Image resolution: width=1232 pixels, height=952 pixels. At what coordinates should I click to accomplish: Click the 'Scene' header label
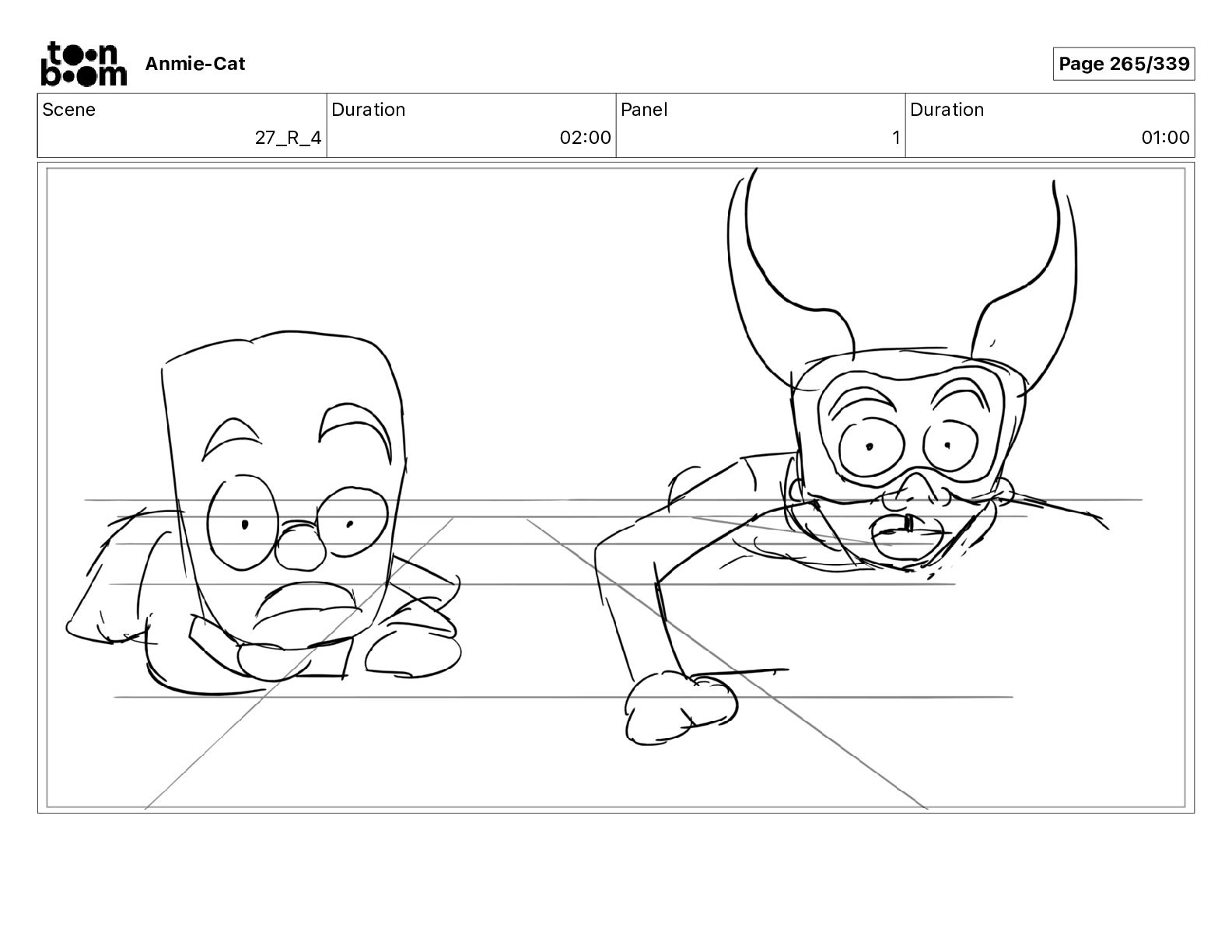(x=69, y=110)
